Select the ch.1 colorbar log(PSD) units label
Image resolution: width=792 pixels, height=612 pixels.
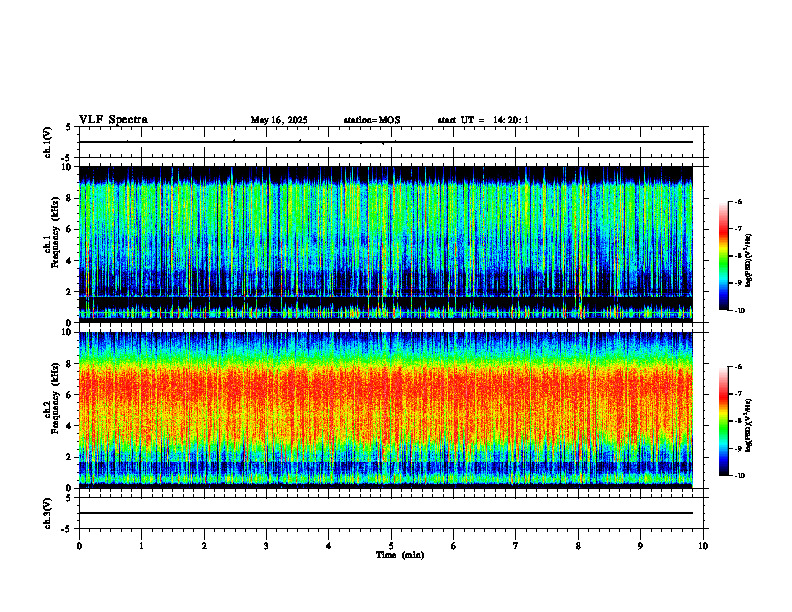click(x=749, y=260)
